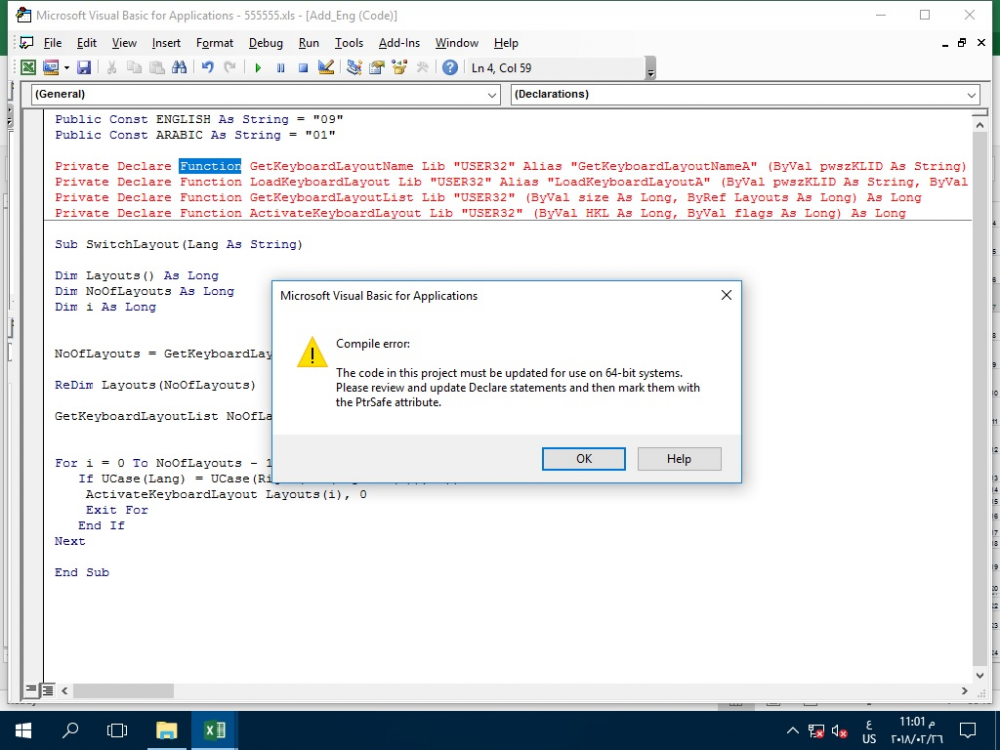
Task: Click vertical scrollbar up arrow
Action: click(x=980, y=125)
